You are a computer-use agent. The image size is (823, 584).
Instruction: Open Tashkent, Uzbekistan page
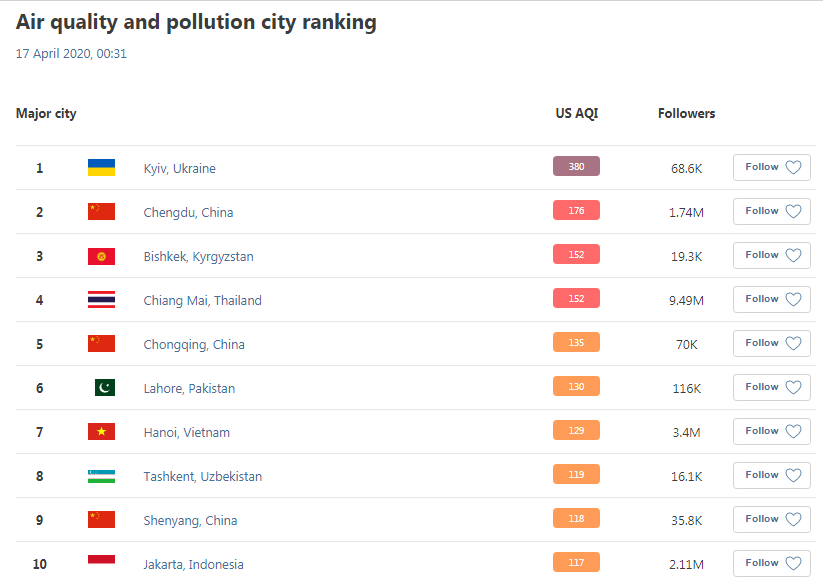(x=202, y=477)
